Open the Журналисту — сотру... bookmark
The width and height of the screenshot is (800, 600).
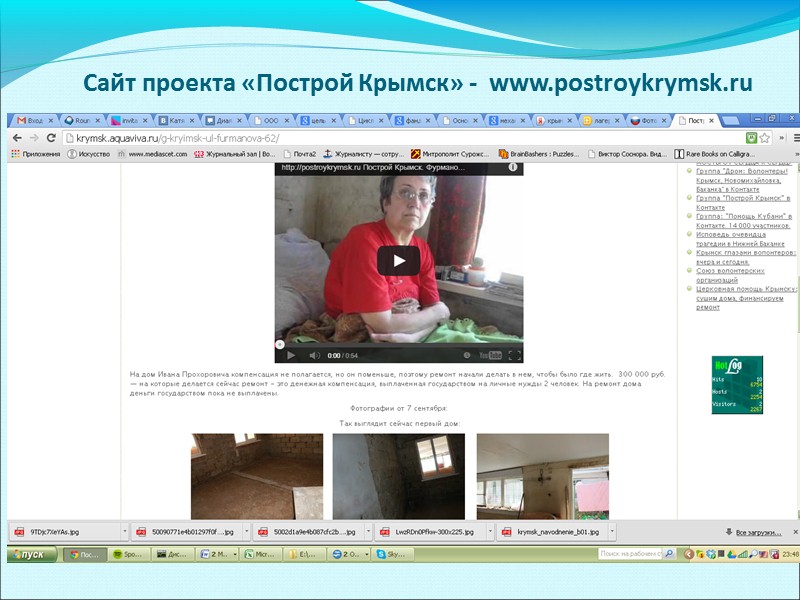pyautogui.click(x=364, y=154)
